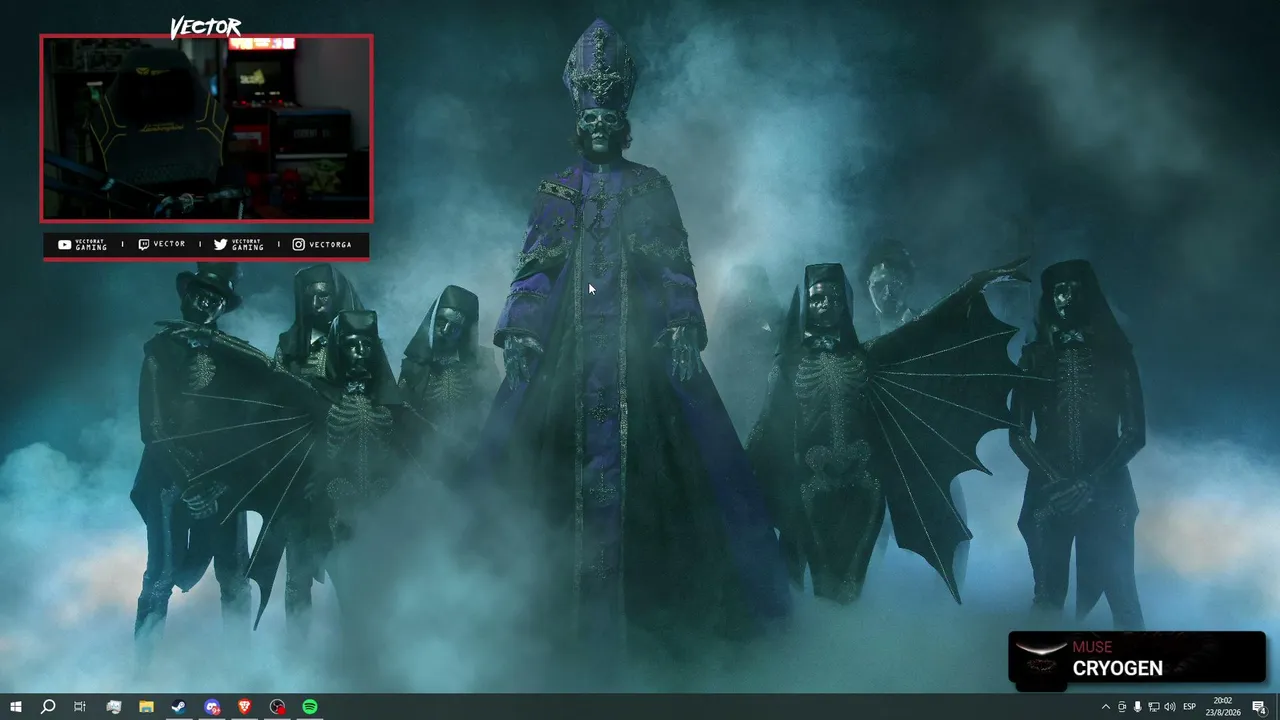Click the Meet Now camera tray icon
1280x720 pixels.
(x=1121, y=707)
